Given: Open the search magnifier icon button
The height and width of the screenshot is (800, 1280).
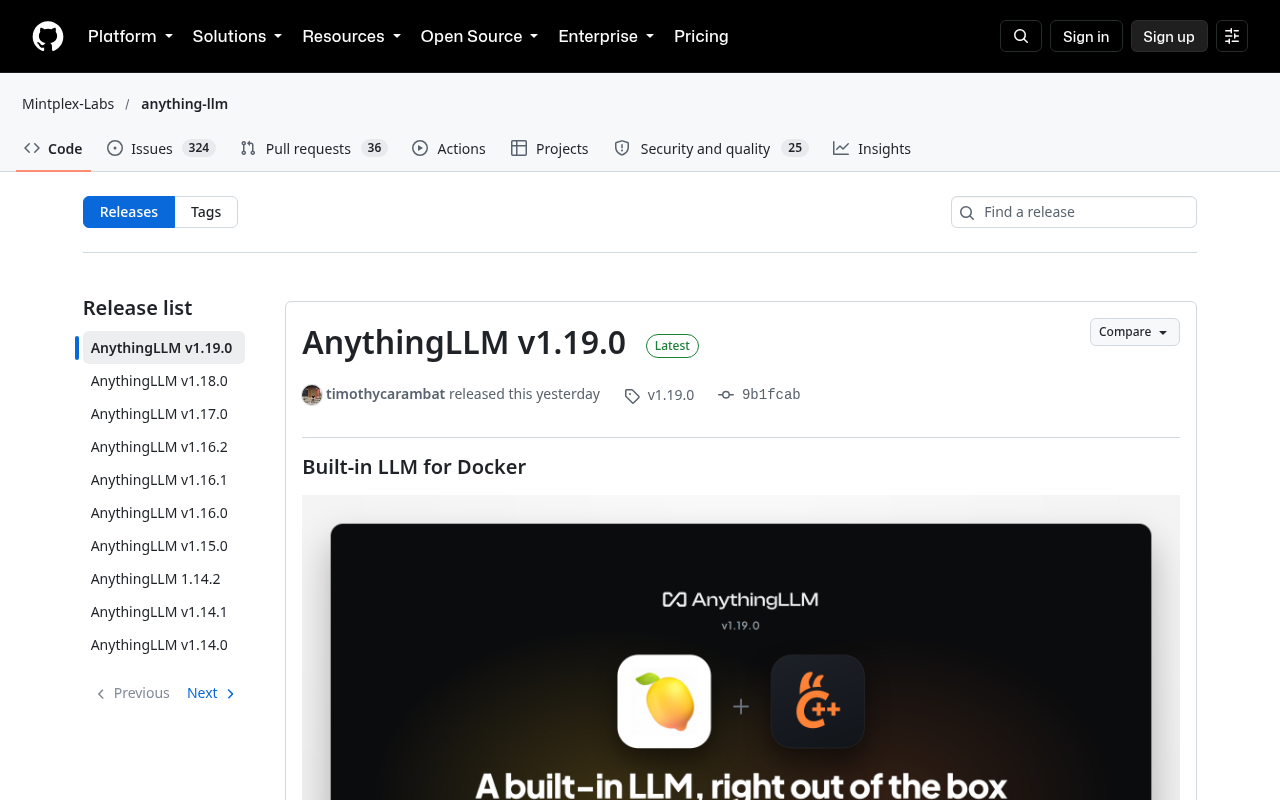Looking at the screenshot, I should (x=1021, y=36).
